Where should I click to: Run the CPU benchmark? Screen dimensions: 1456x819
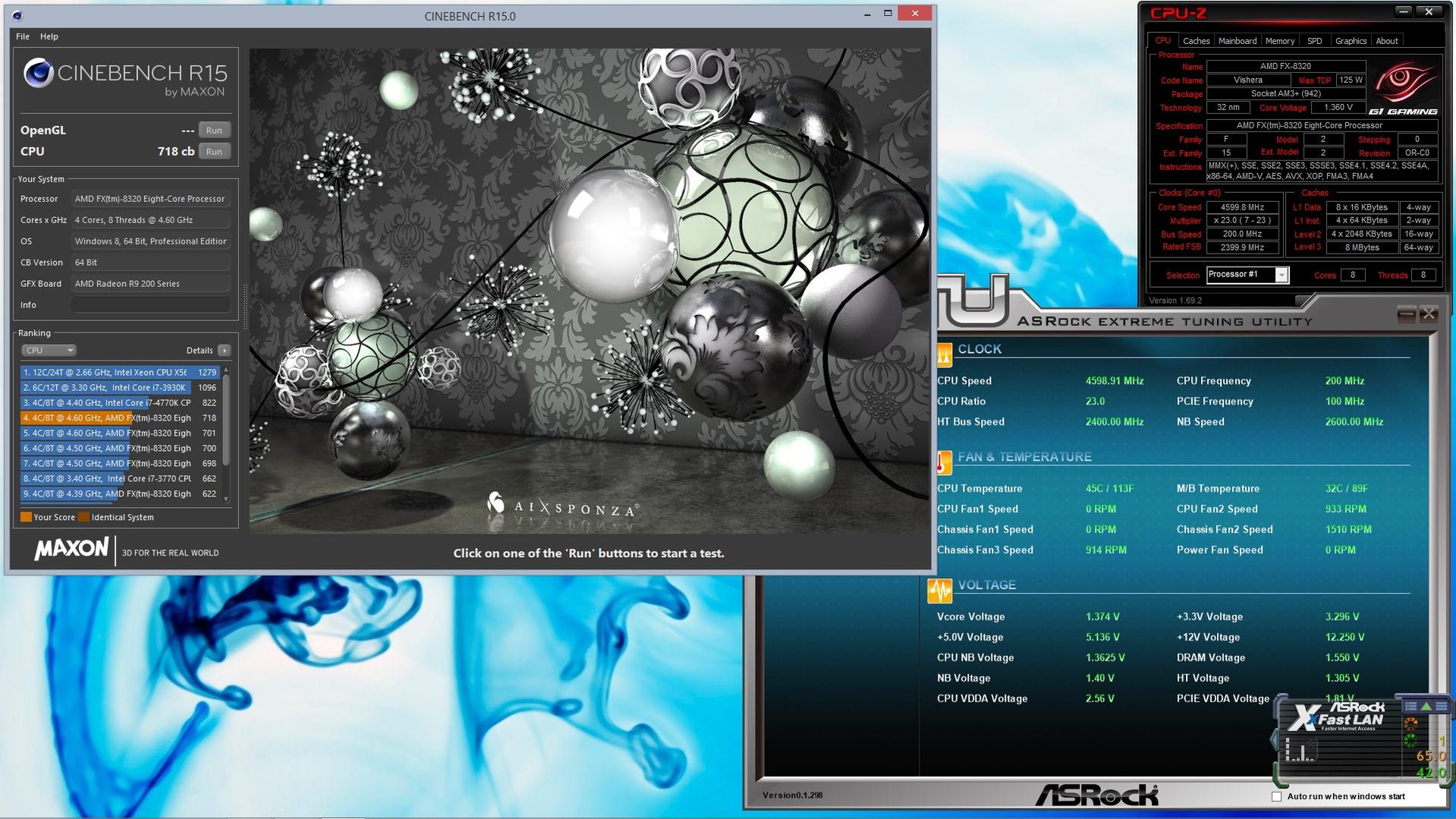tap(214, 152)
